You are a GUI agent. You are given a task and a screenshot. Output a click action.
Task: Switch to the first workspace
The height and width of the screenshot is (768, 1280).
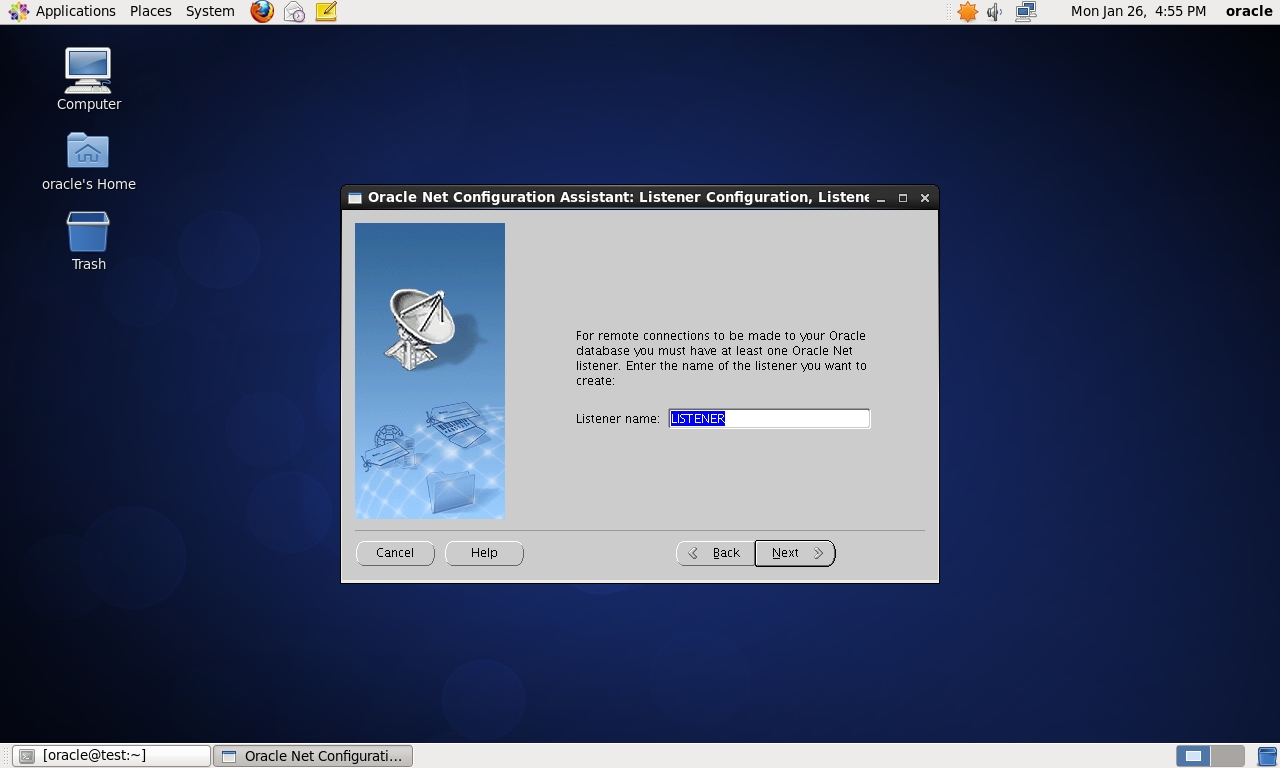point(1193,756)
